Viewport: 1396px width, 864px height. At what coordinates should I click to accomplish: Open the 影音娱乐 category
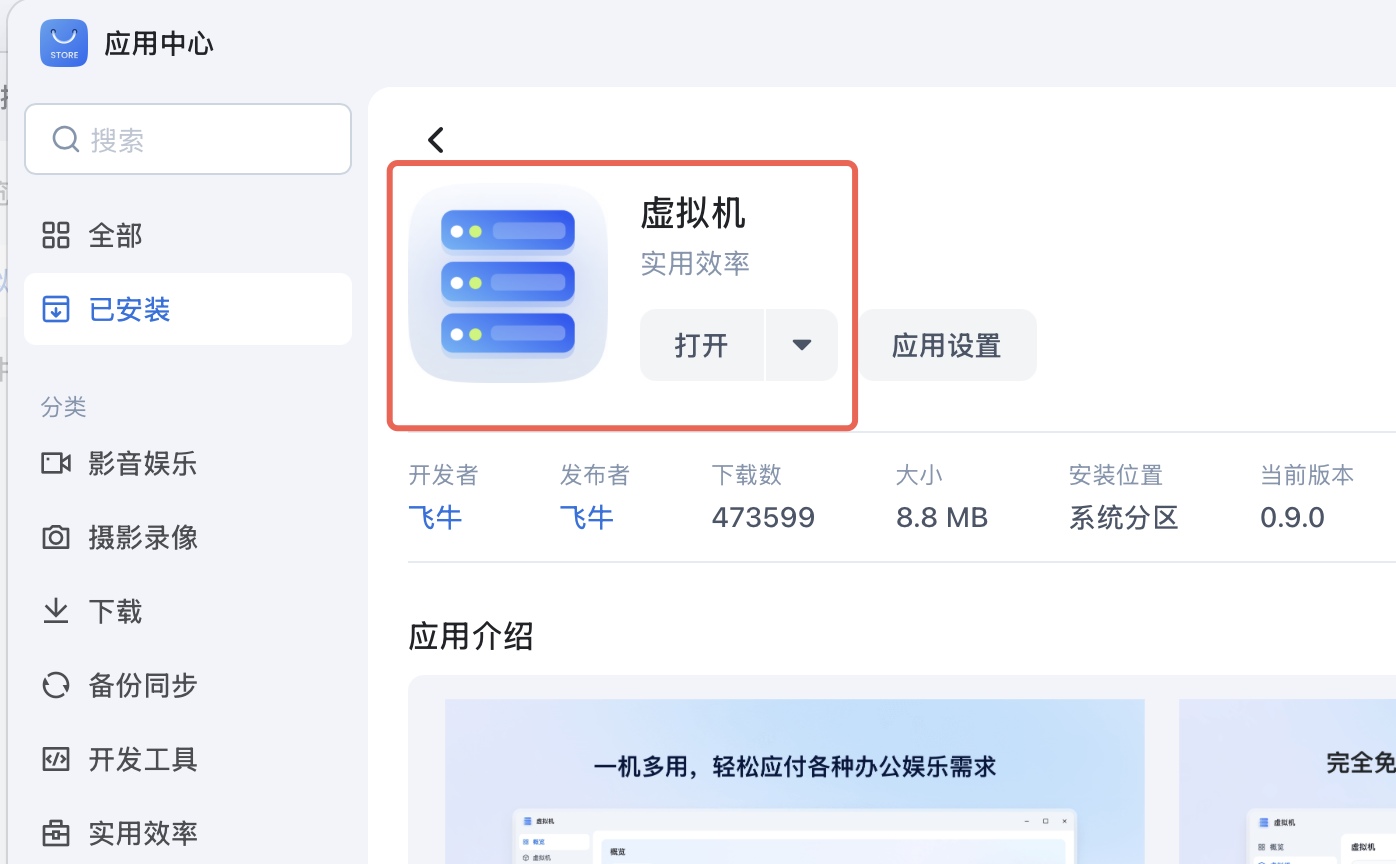point(188,463)
